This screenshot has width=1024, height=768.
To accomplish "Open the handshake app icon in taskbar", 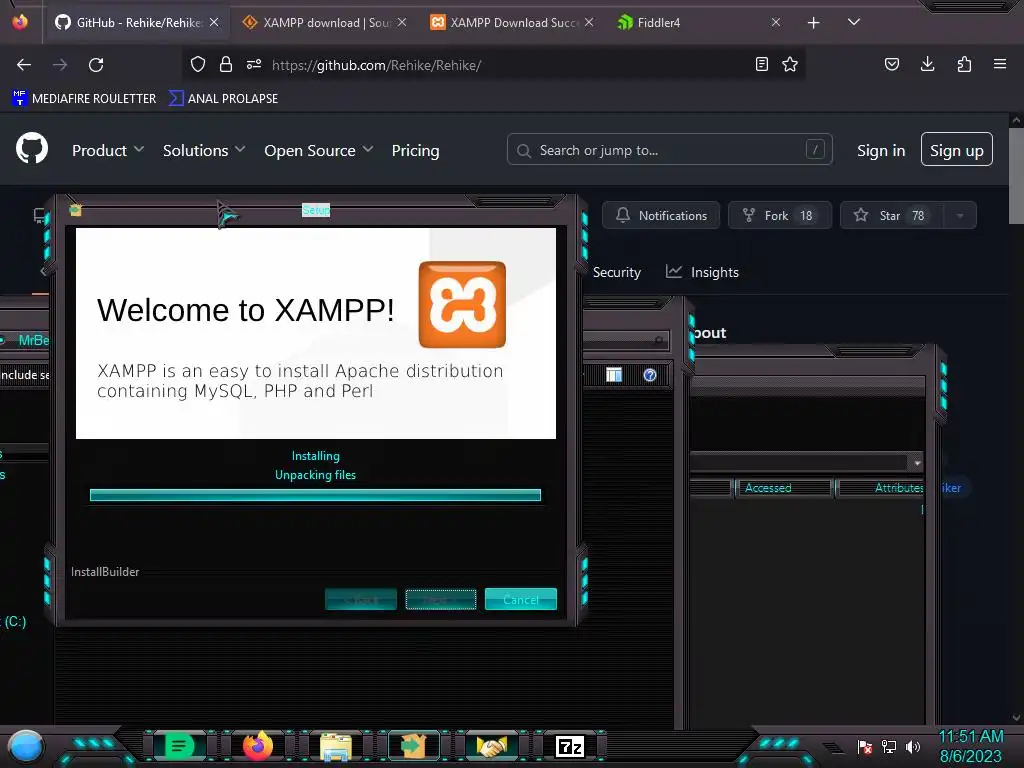I will [x=491, y=746].
